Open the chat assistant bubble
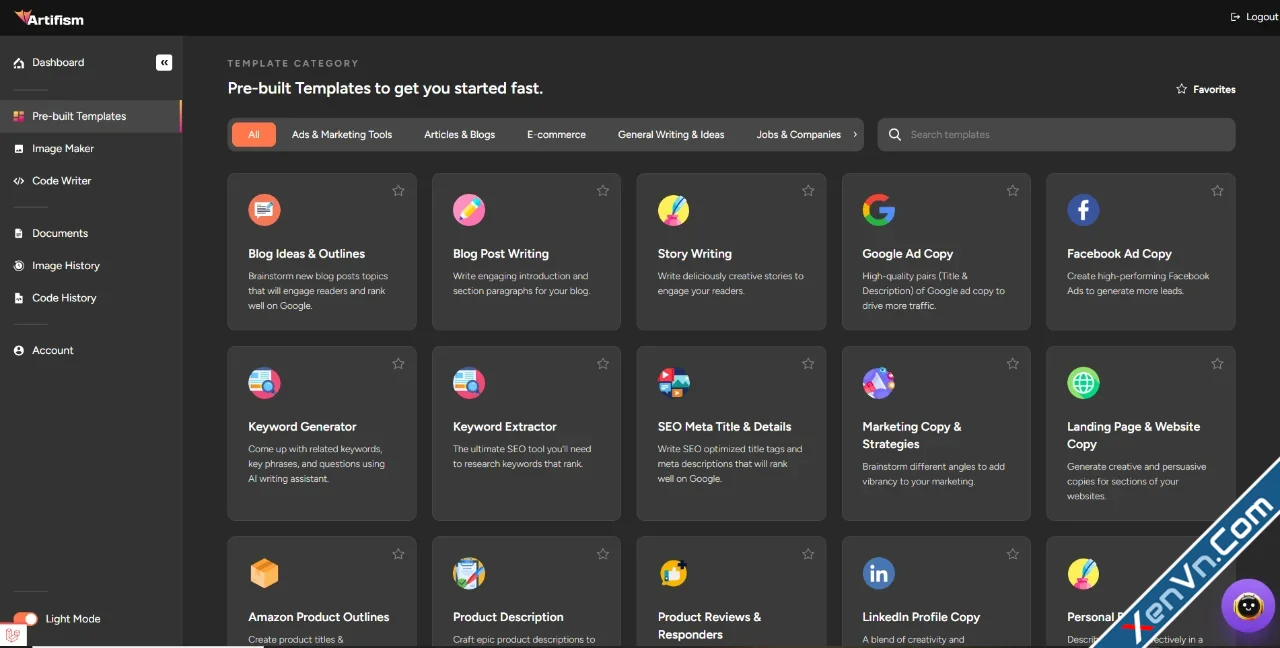The image size is (1280, 648). [x=1248, y=606]
